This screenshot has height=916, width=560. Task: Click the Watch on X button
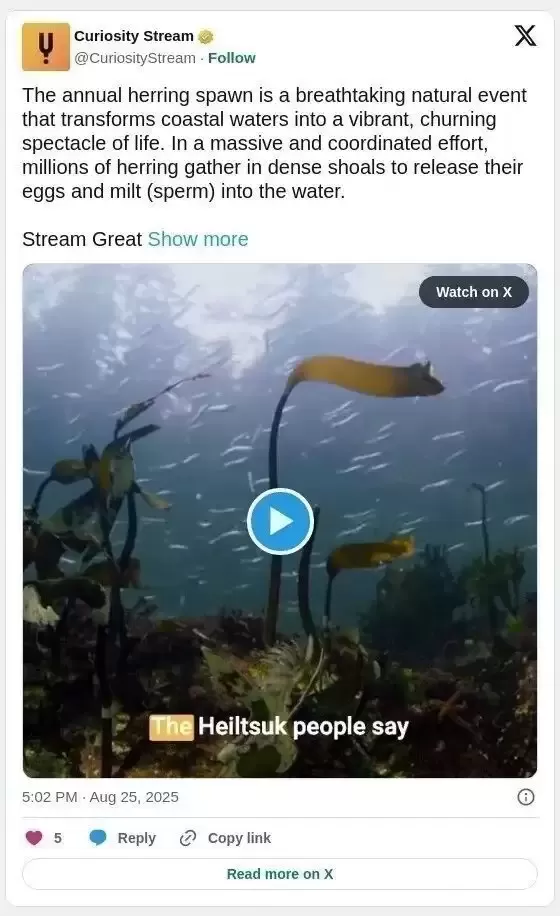tap(474, 292)
